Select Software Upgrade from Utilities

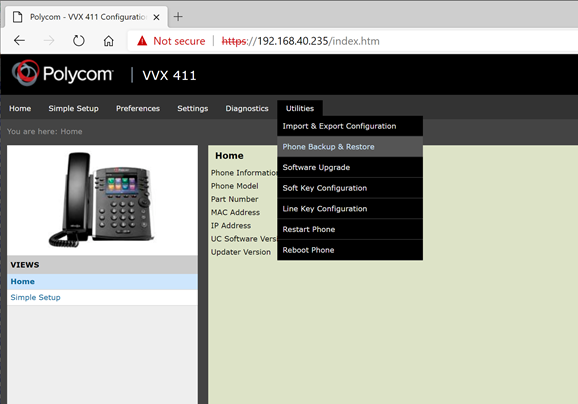coord(350,167)
